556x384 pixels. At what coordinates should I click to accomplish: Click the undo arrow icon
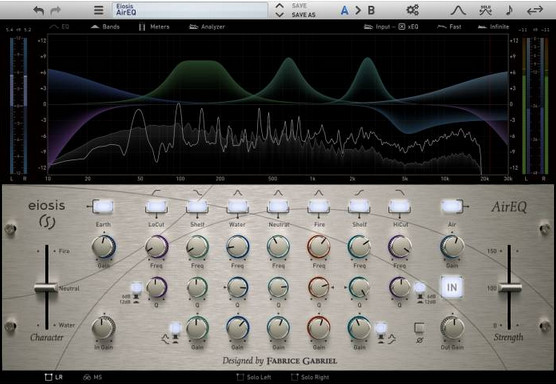coord(39,10)
